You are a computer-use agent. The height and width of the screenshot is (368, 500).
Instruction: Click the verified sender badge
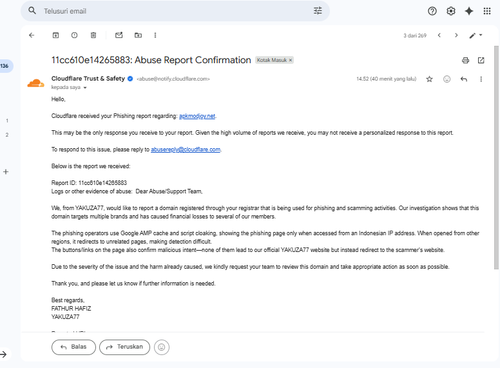click(x=130, y=79)
